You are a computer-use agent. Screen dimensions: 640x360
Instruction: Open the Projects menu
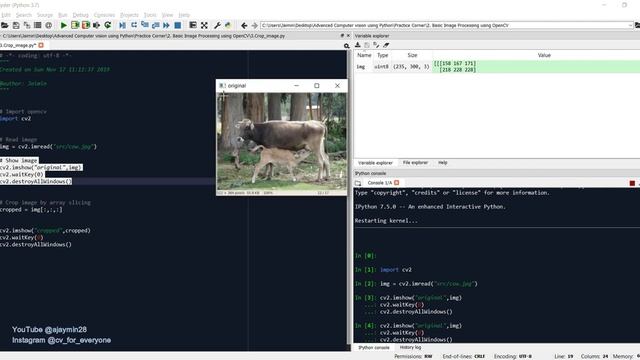point(129,15)
